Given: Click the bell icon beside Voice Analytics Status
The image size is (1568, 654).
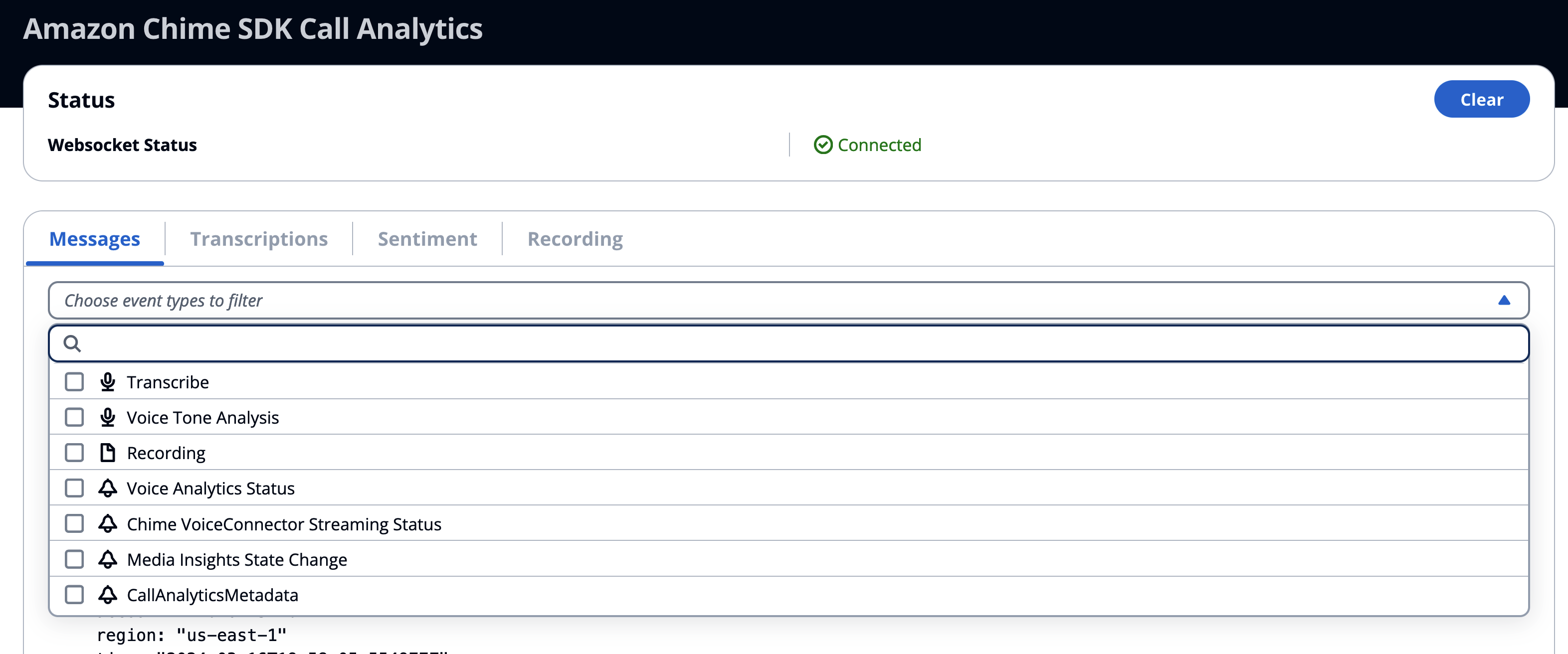Looking at the screenshot, I should click(x=108, y=488).
